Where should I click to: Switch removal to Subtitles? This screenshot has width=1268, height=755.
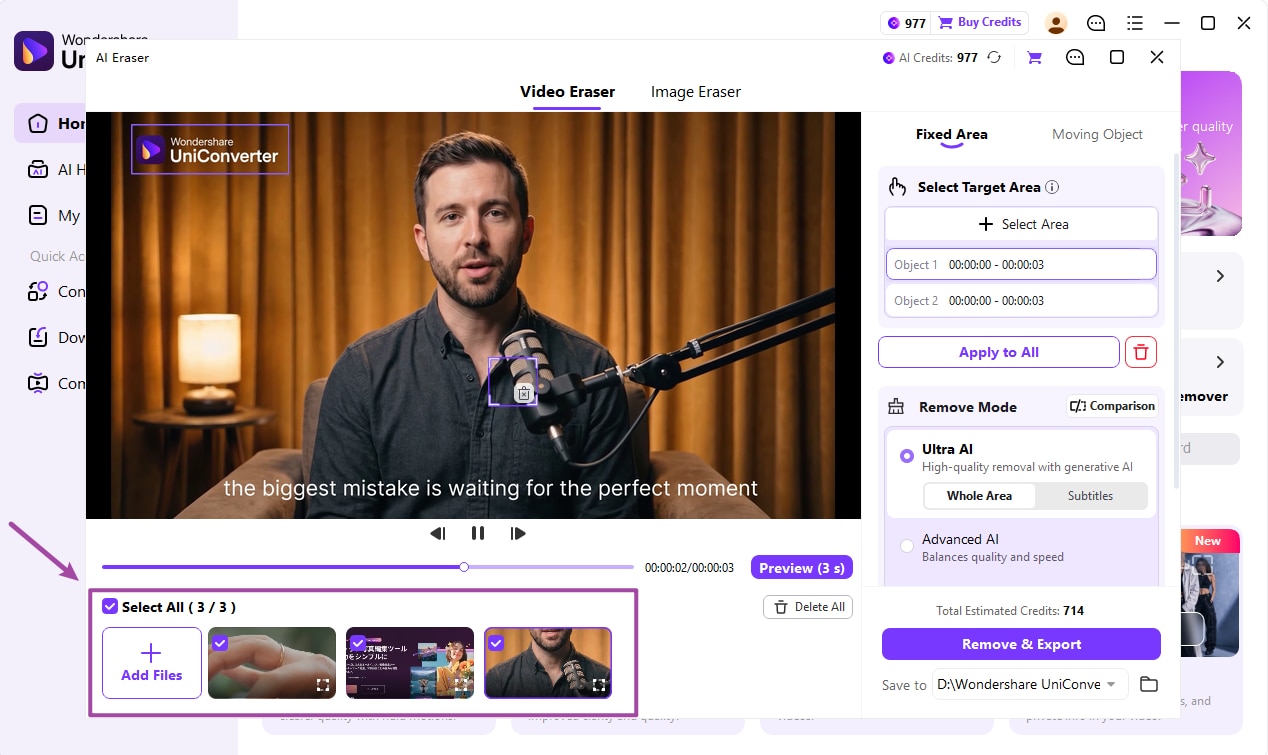(x=1090, y=496)
